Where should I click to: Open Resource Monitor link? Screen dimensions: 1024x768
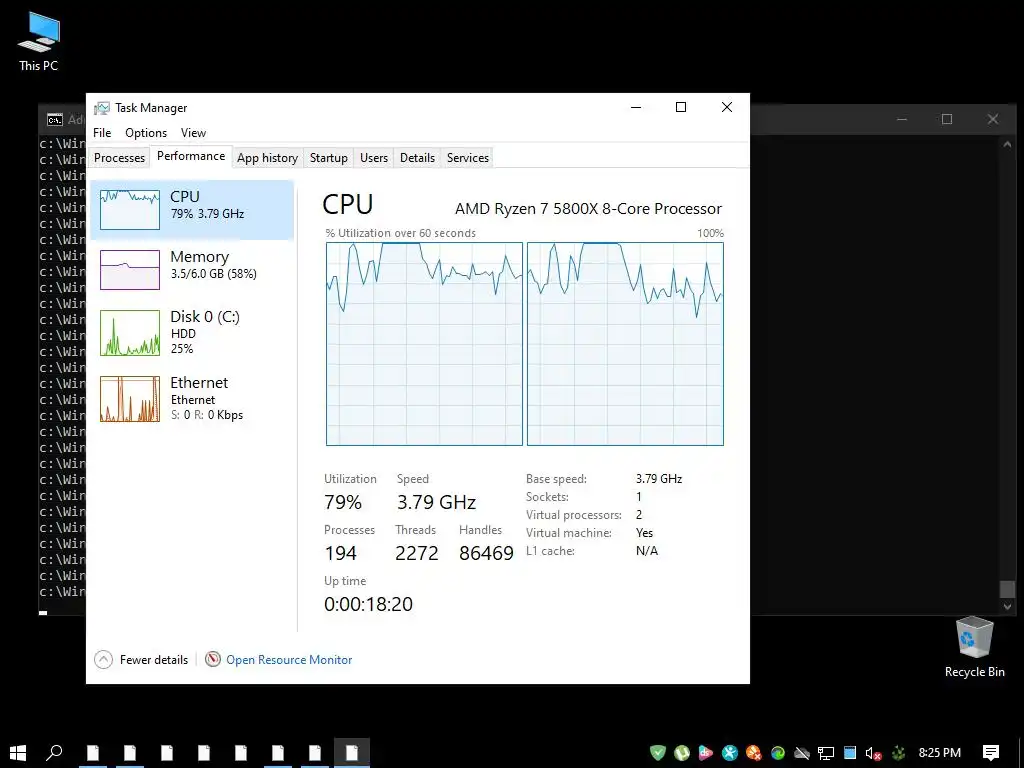coord(289,660)
